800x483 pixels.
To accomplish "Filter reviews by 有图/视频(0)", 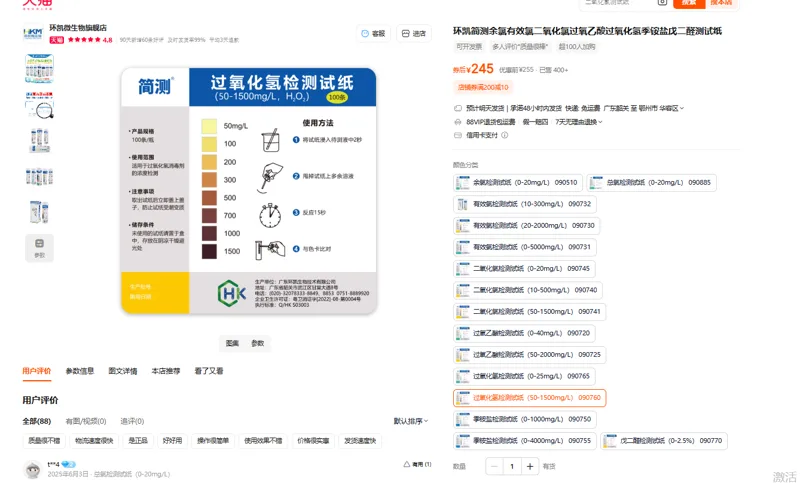I will 86,421.
